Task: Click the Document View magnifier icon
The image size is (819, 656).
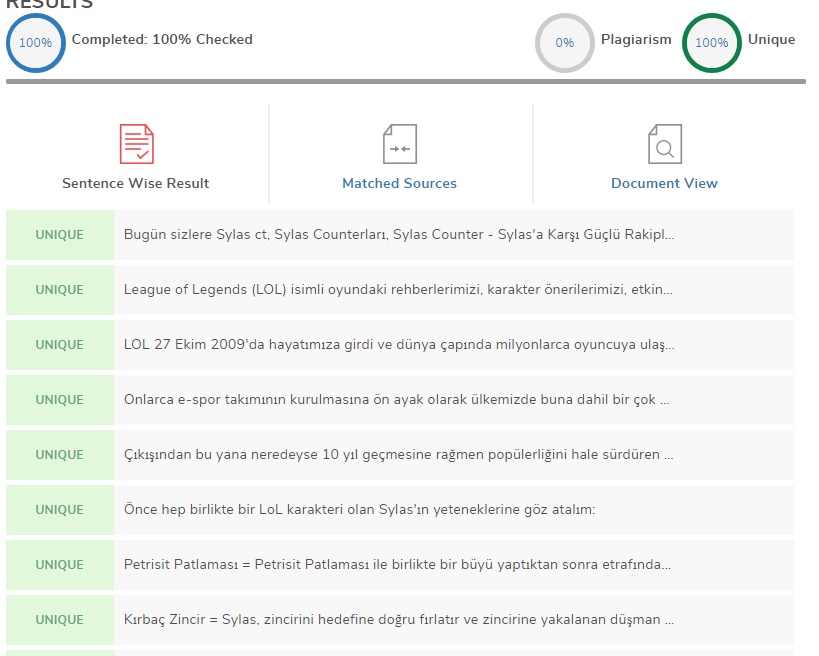Action: click(664, 144)
